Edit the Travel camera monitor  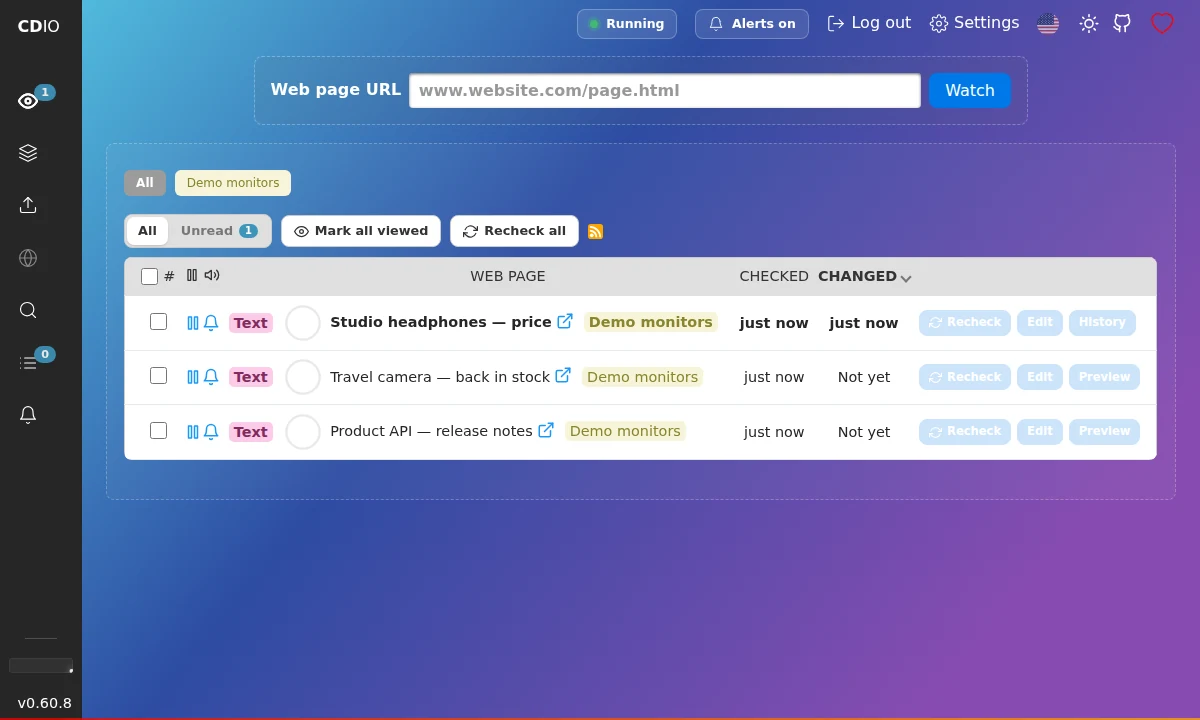click(x=1040, y=377)
